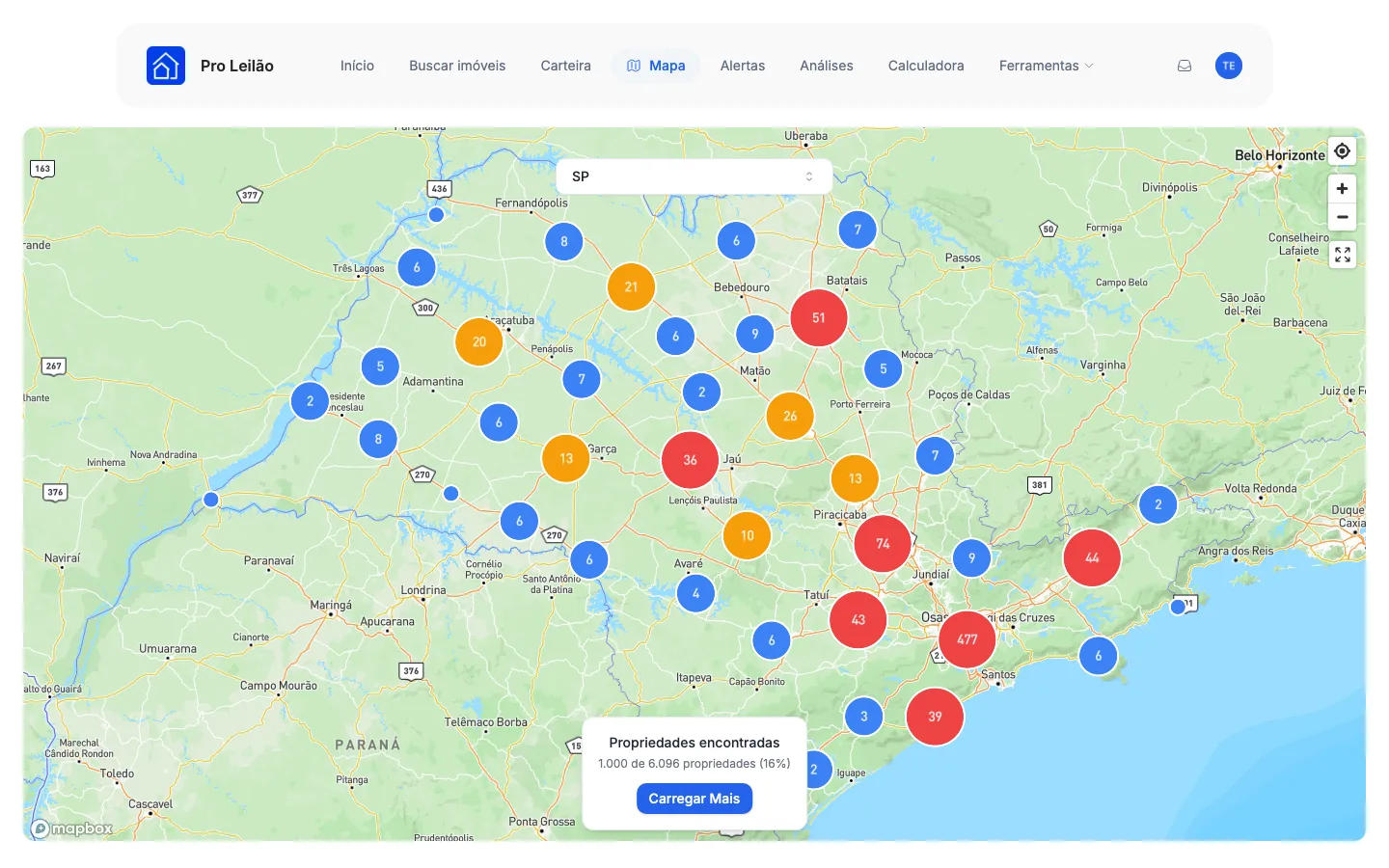Click the Mapbox logo link
Viewport: 1389px width, 868px height.
coord(72,828)
